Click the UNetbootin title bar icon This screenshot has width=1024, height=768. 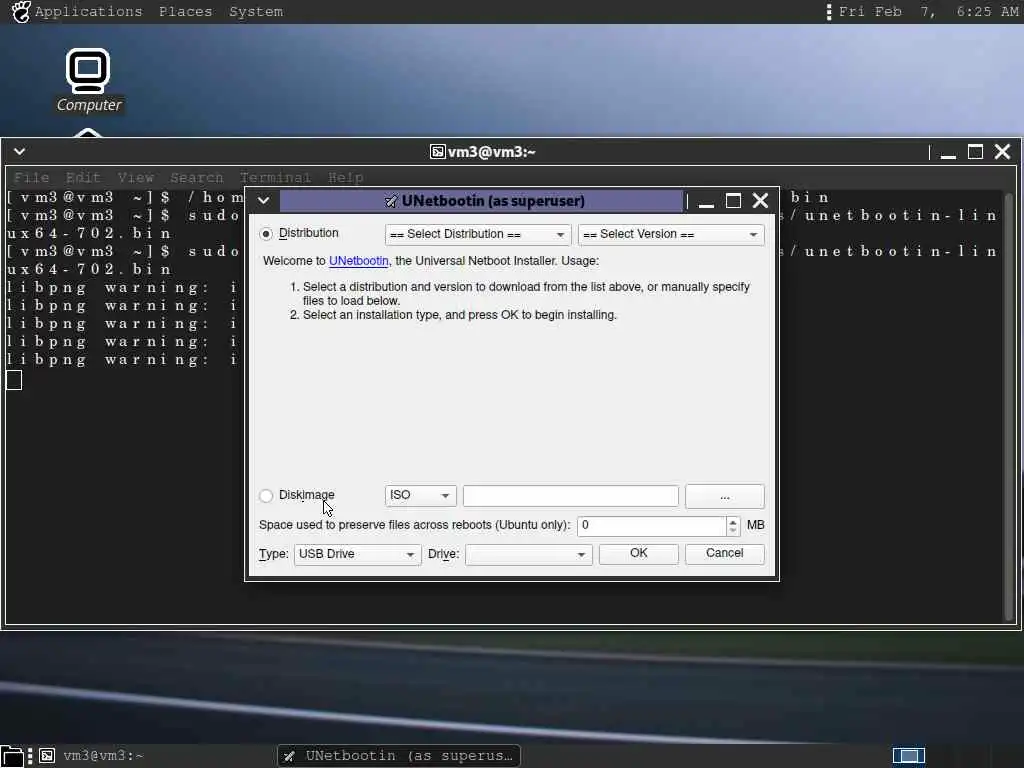point(391,201)
